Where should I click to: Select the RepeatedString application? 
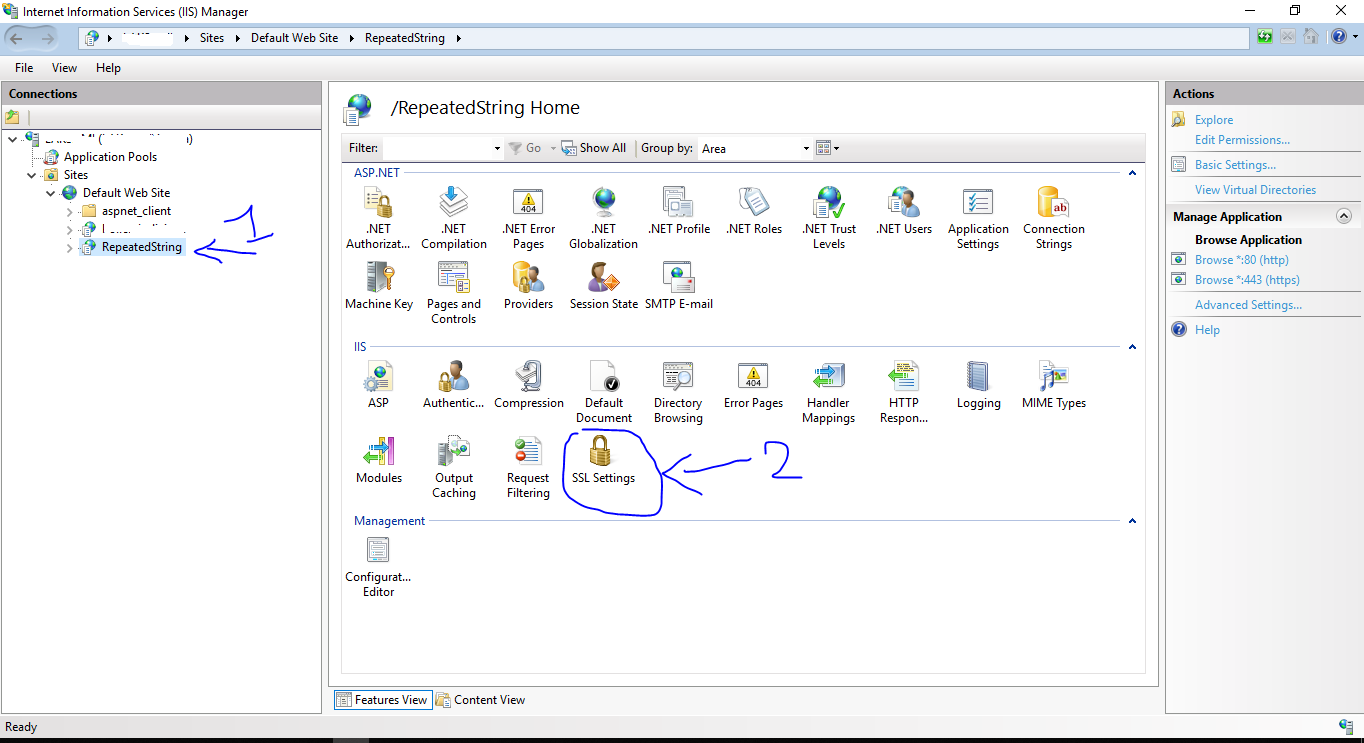pyautogui.click(x=142, y=247)
